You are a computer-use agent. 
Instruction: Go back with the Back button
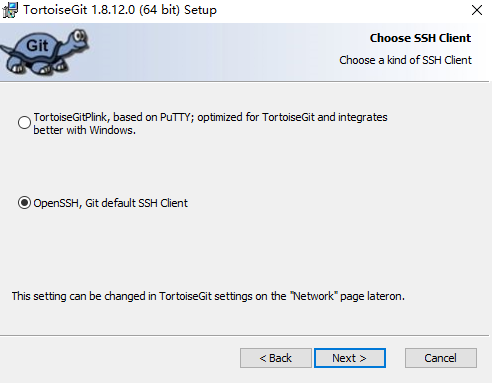276,358
